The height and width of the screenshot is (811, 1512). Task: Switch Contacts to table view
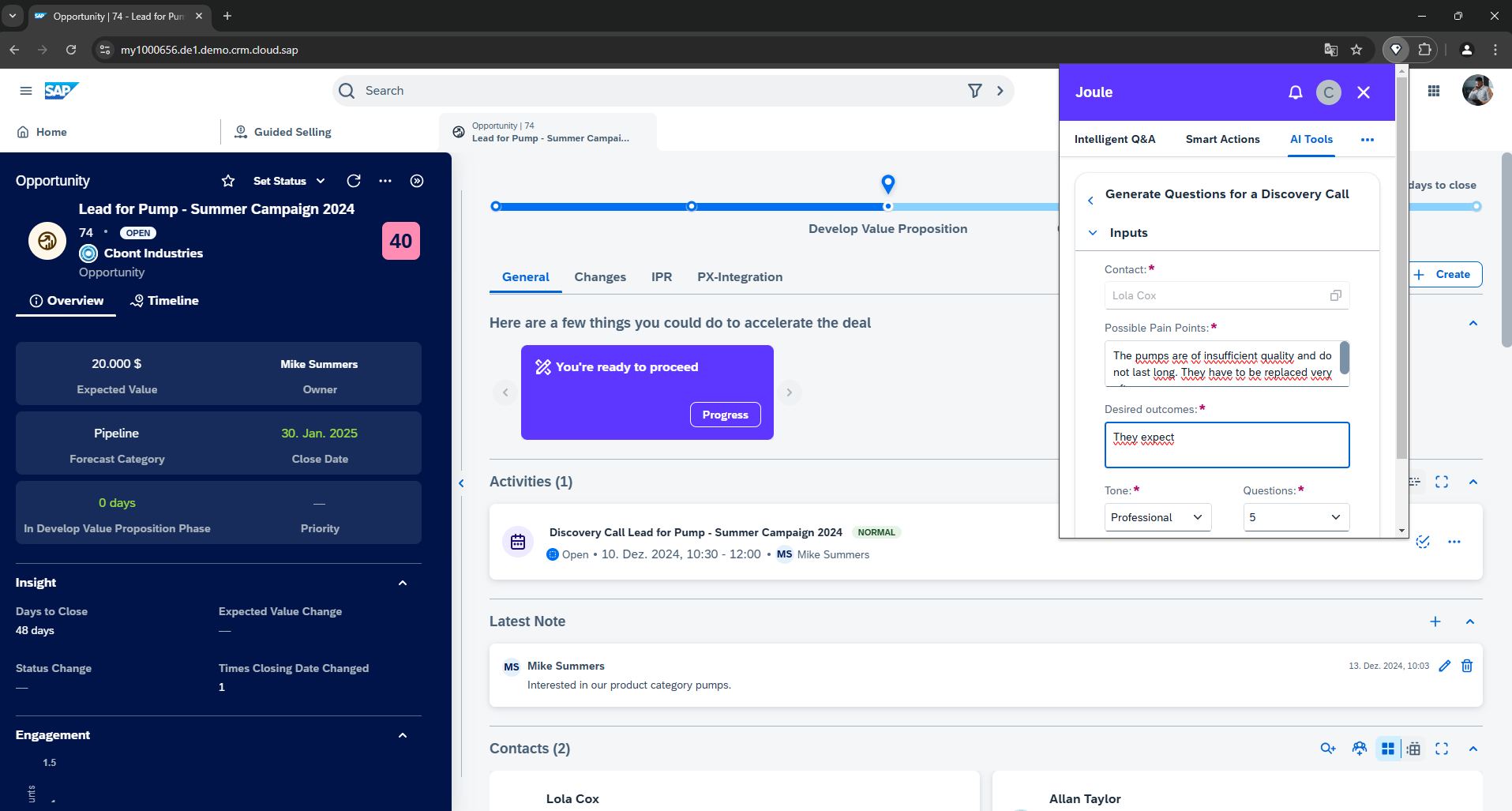click(x=1413, y=749)
